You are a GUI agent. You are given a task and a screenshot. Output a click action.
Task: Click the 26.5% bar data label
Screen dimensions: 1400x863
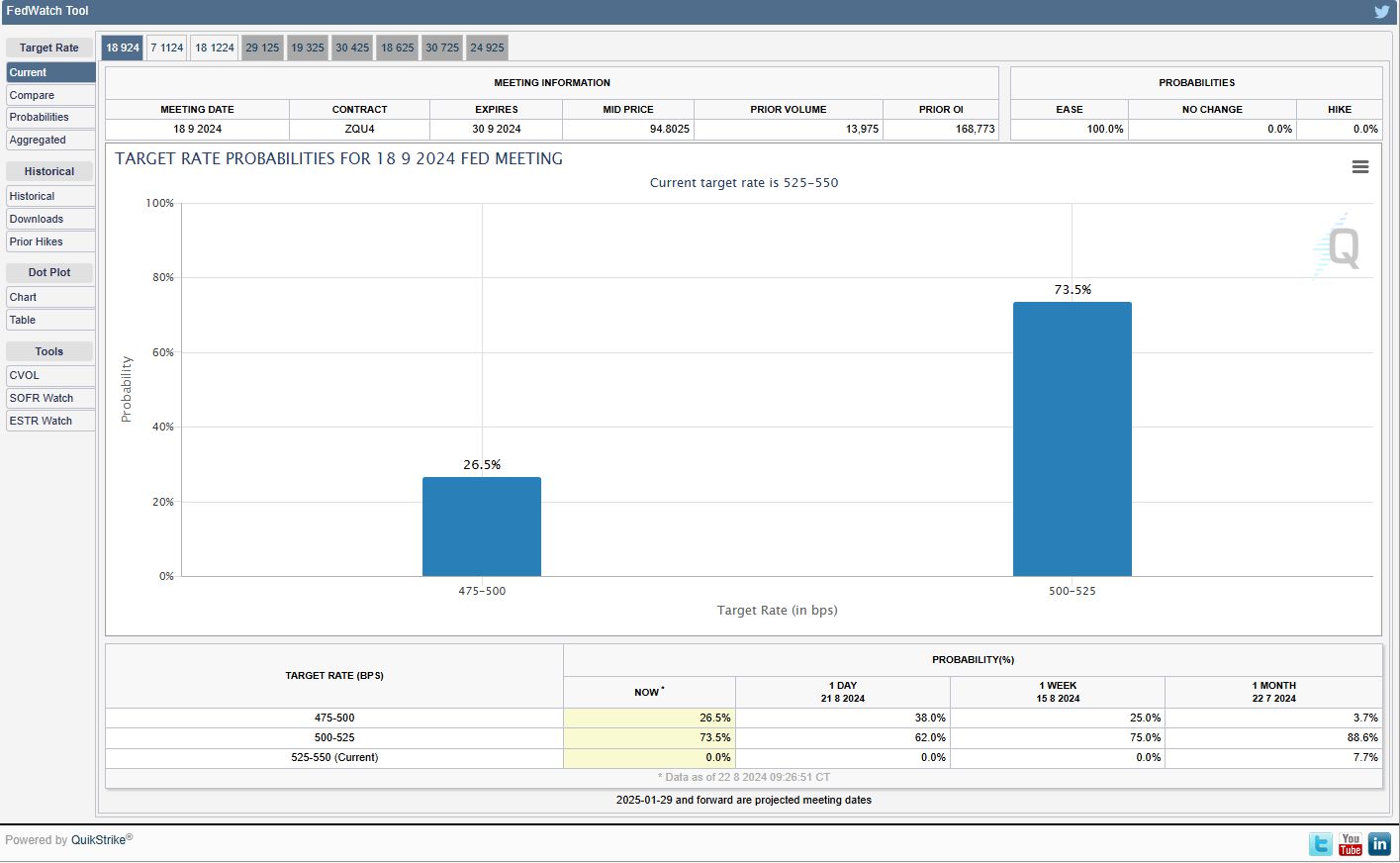click(482, 464)
